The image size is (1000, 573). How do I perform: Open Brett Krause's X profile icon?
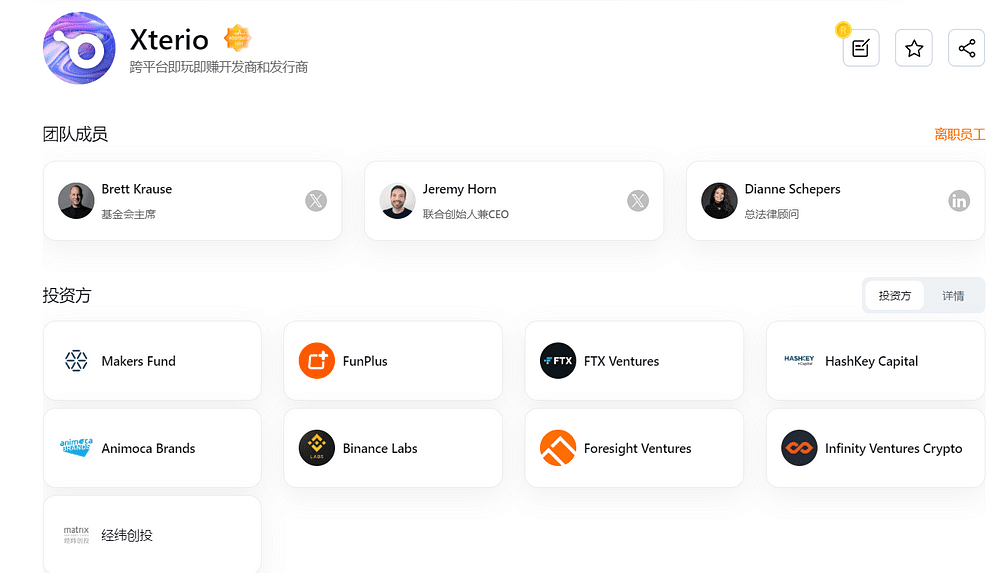(x=316, y=201)
